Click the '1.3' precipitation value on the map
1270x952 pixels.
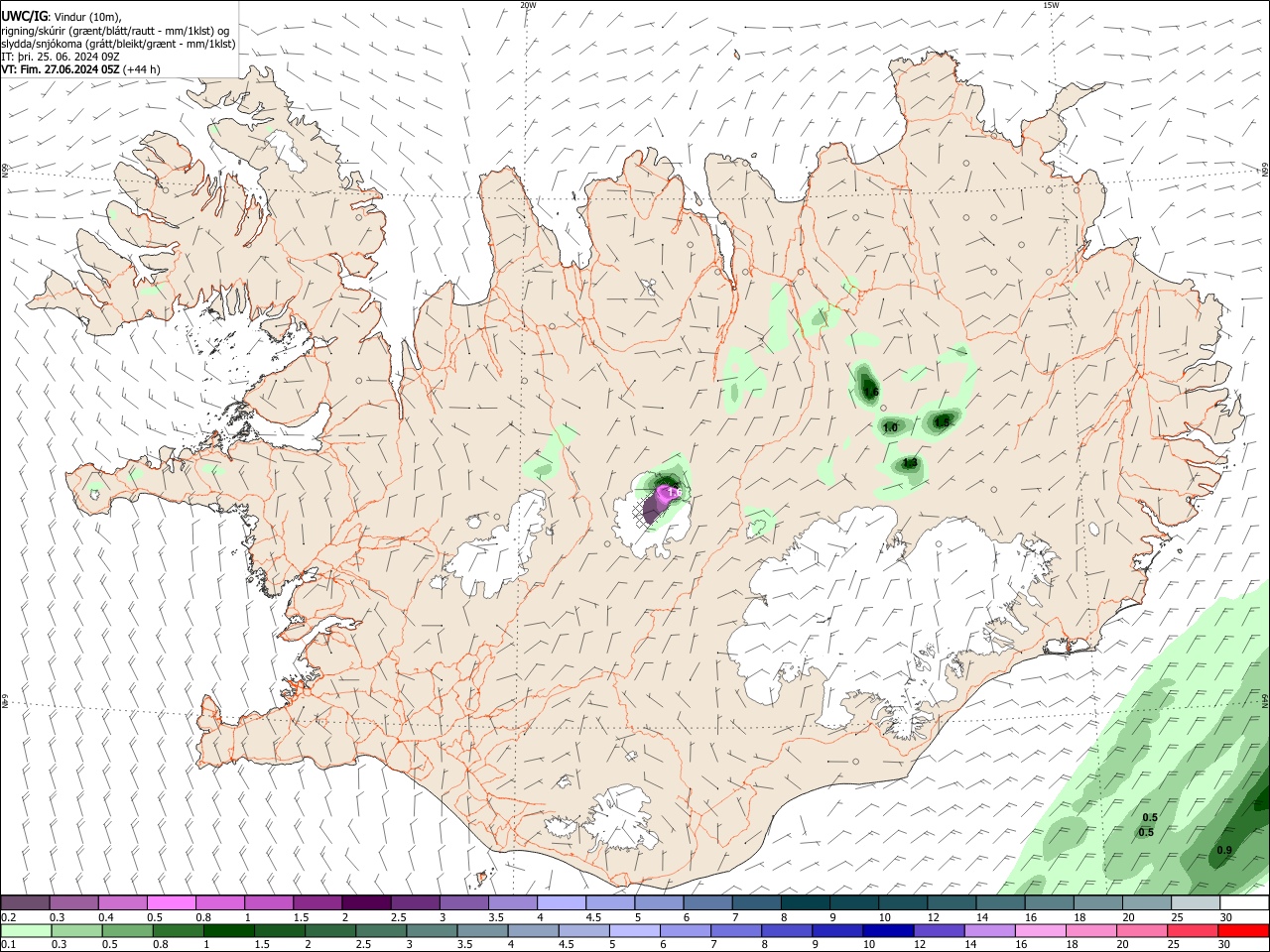coord(910,463)
